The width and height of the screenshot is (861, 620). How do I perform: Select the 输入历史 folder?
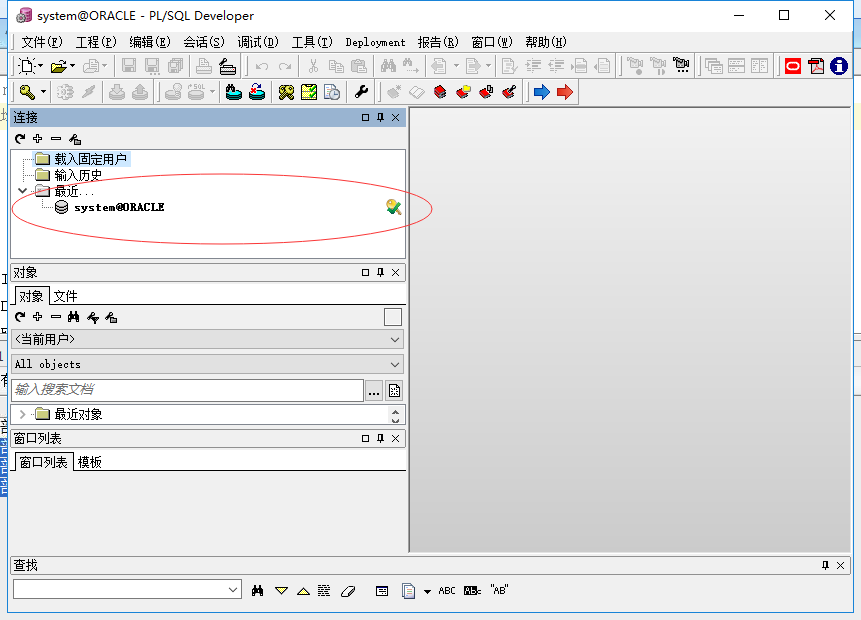tap(78, 175)
